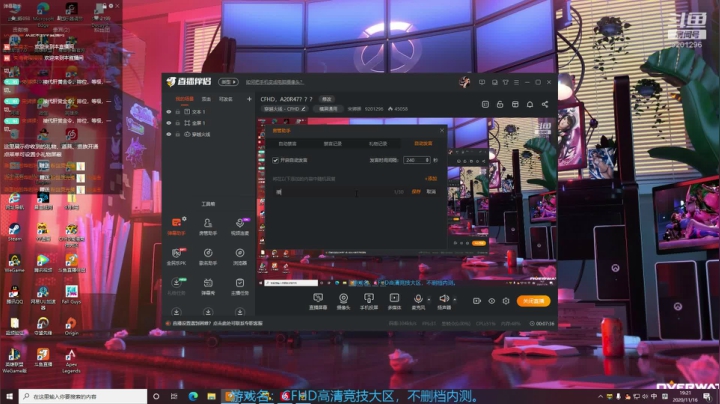The height and width of the screenshot is (404, 720).
Task: Switch to 禁言记录 tab in dialog
Action: pyautogui.click(x=332, y=144)
